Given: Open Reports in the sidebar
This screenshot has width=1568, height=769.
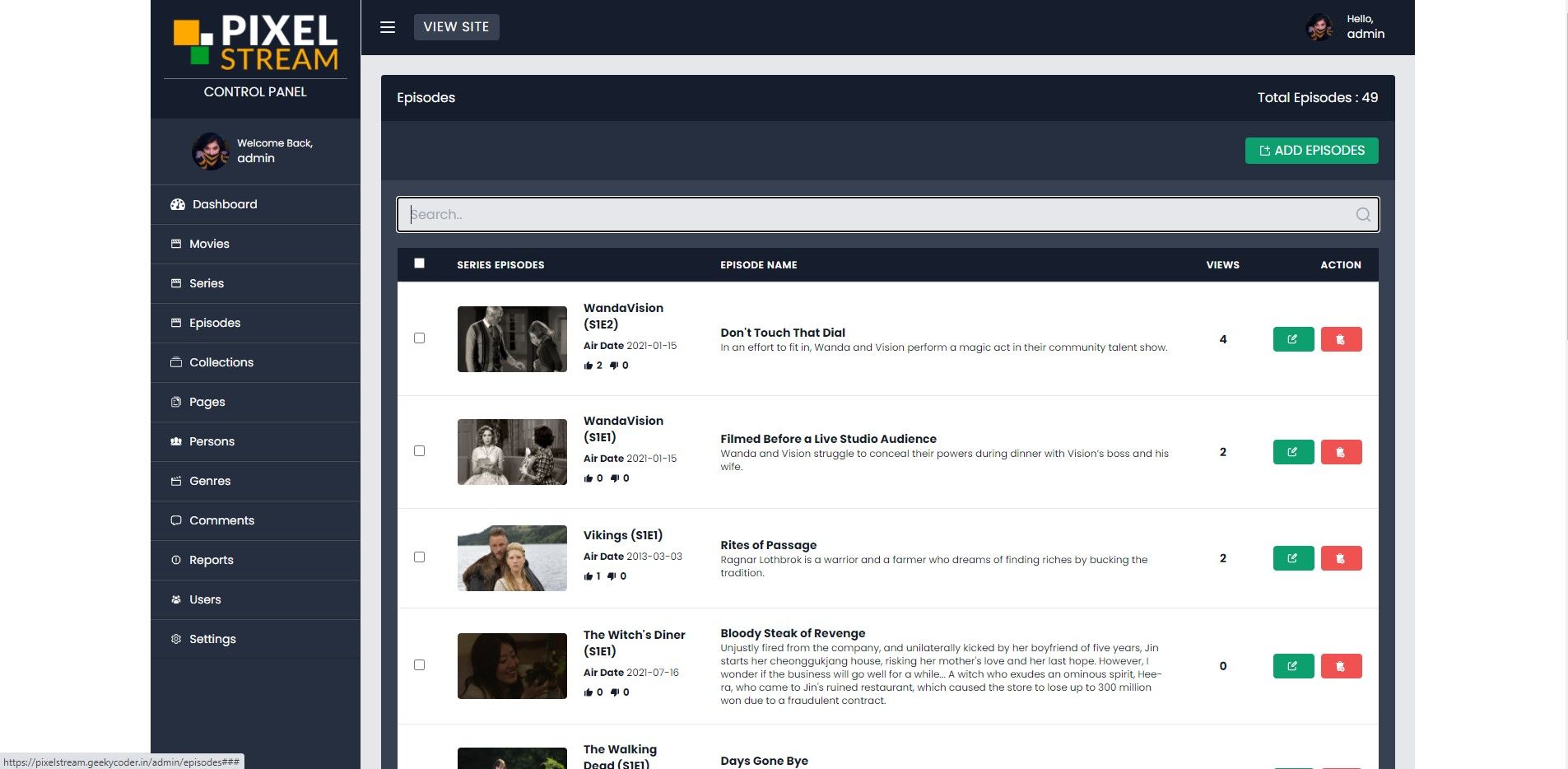Looking at the screenshot, I should [x=255, y=560].
